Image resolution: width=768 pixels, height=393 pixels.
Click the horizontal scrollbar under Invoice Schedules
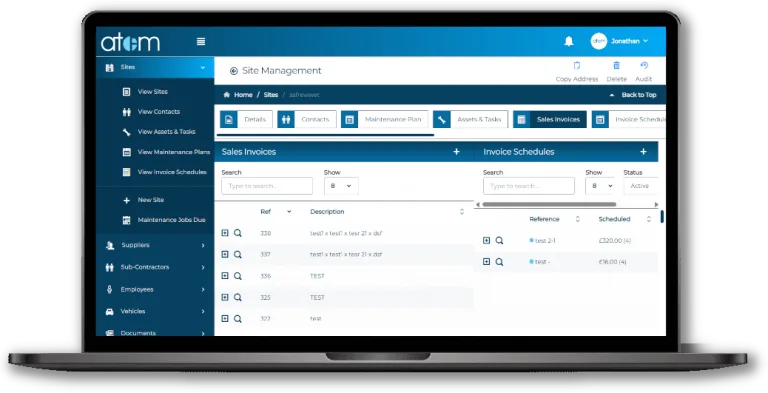pos(549,204)
